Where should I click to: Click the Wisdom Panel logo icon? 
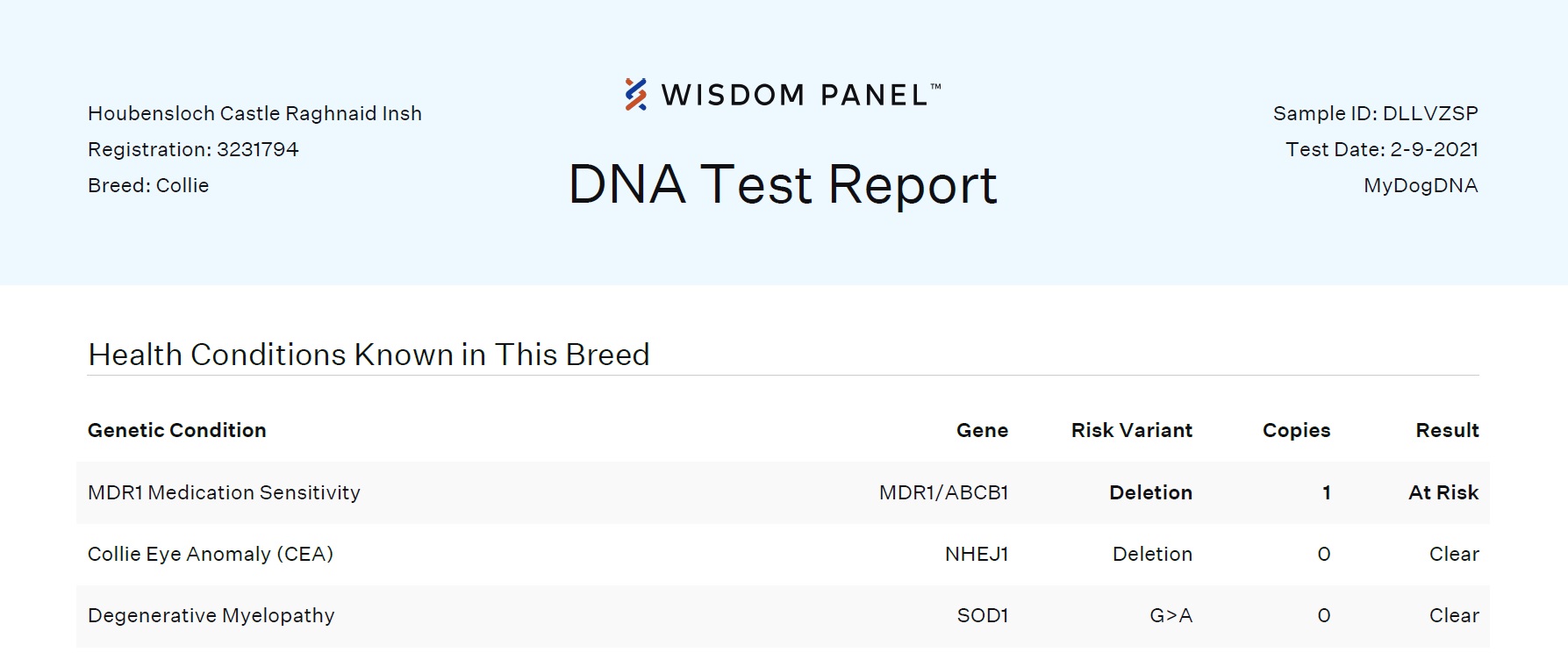point(636,94)
